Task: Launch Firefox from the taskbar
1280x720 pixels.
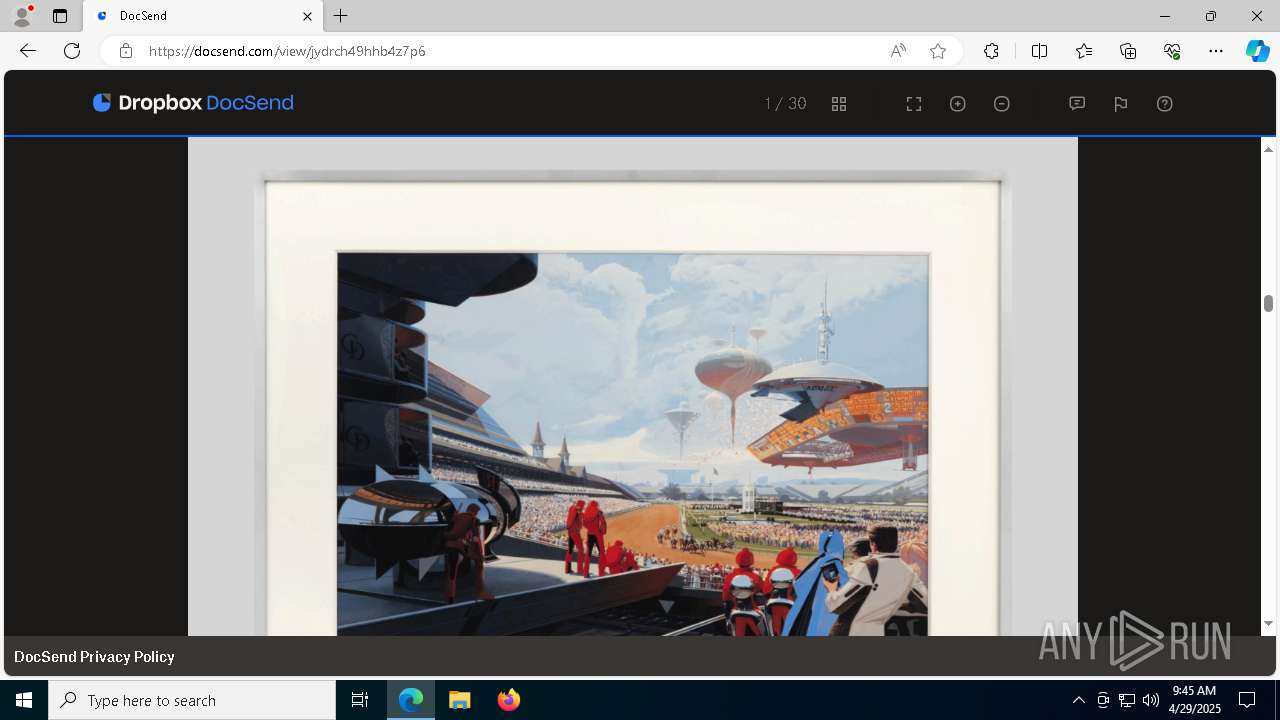Action: (x=508, y=700)
